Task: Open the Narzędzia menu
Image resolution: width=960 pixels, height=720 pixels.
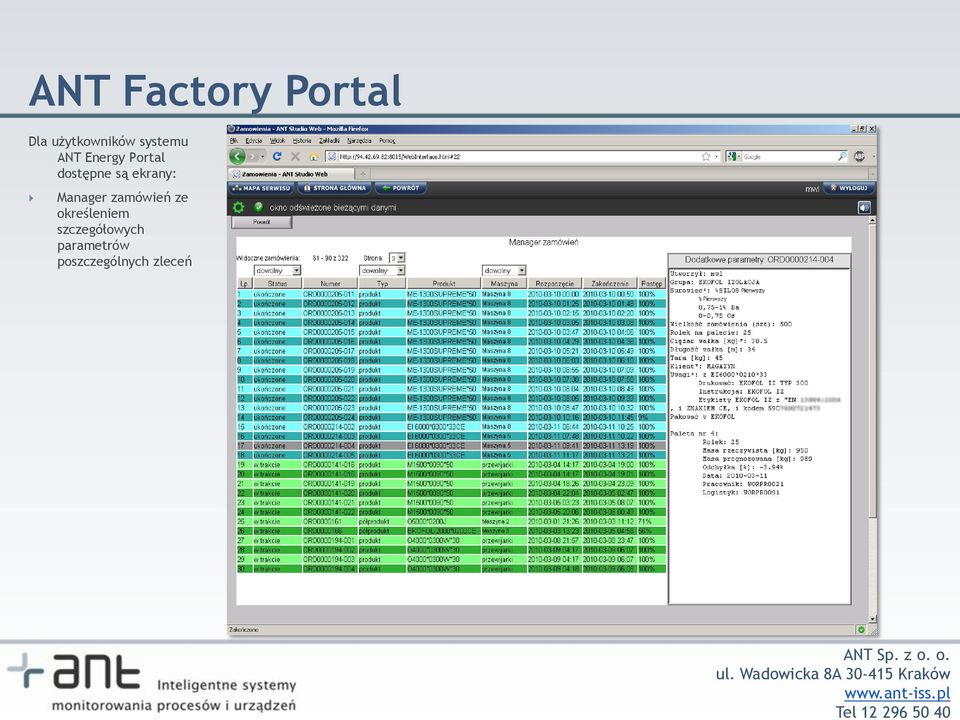Action: click(359, 140)
